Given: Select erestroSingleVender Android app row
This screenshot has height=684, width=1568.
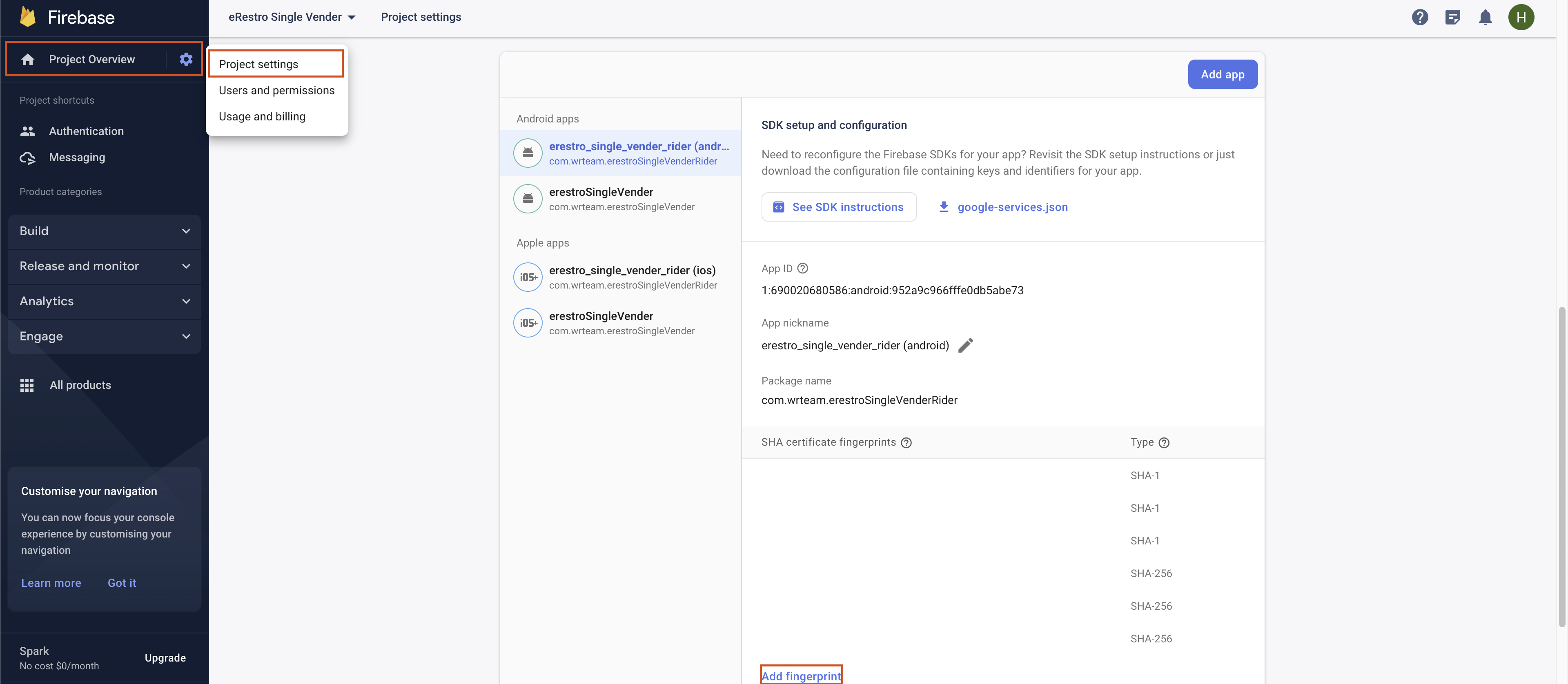Looking at the screenshot, I should (620, 198).
